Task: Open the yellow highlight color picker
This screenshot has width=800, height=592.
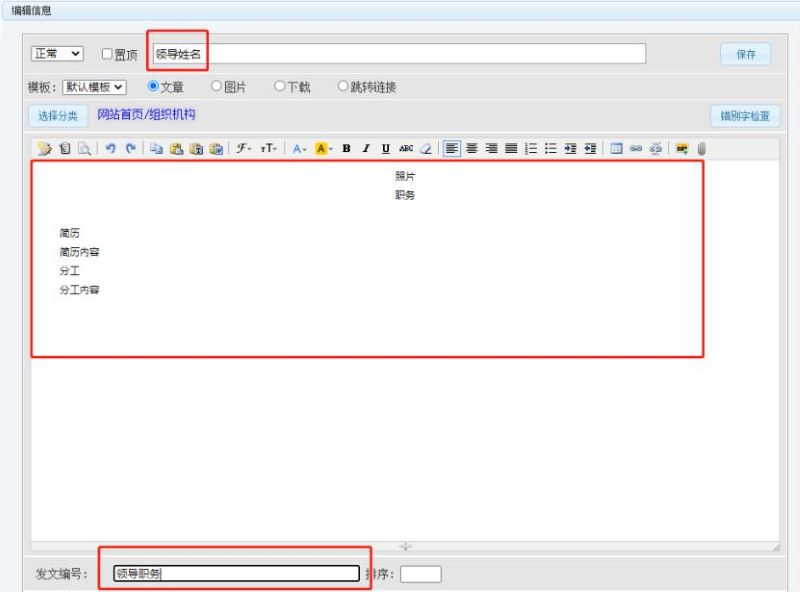Action: [x=323, y=148]
